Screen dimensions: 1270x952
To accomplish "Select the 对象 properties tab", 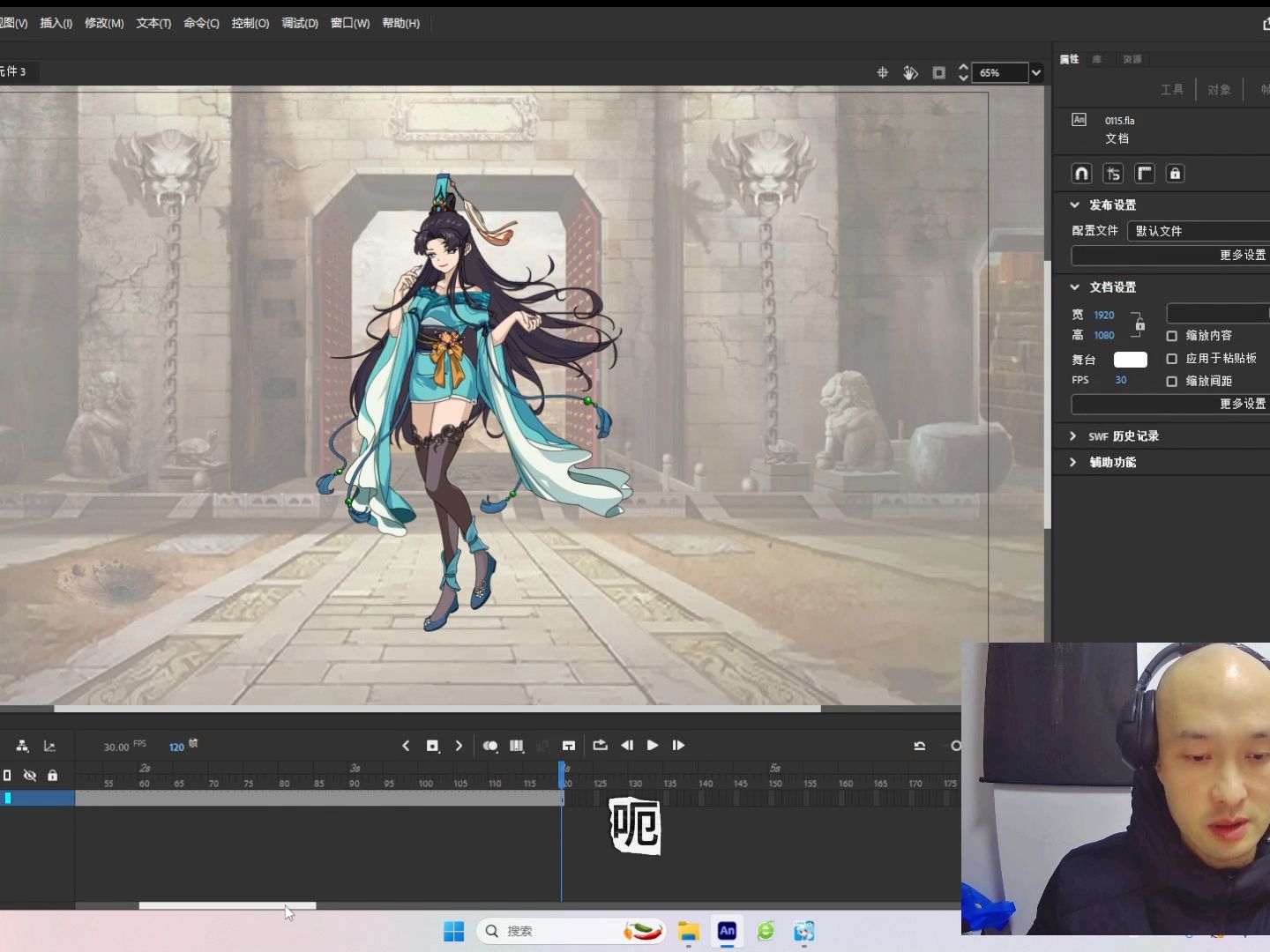I will point(1219,89).
